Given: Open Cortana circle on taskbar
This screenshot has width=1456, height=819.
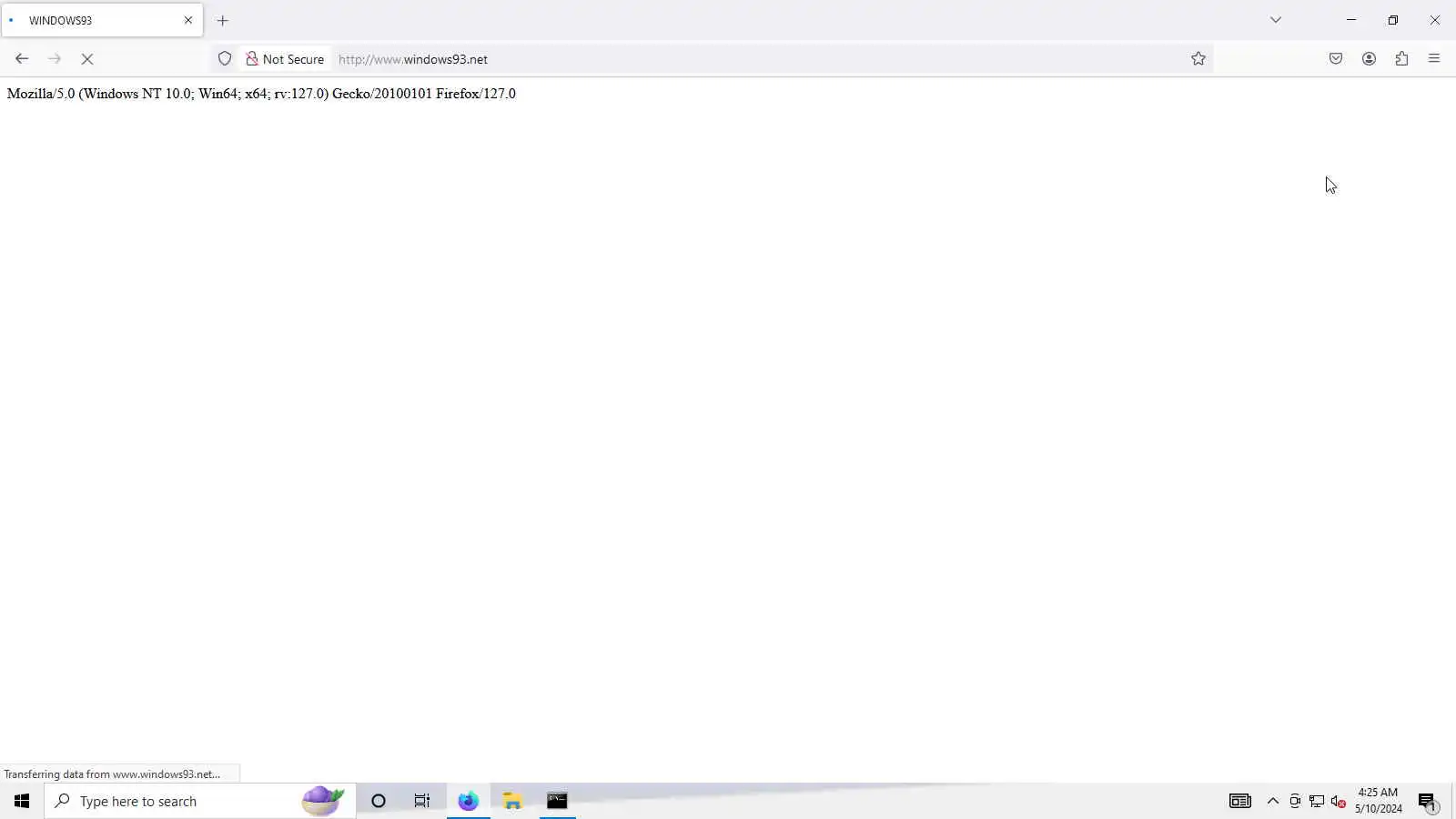Looking at the screenshot, I should 379,801.
